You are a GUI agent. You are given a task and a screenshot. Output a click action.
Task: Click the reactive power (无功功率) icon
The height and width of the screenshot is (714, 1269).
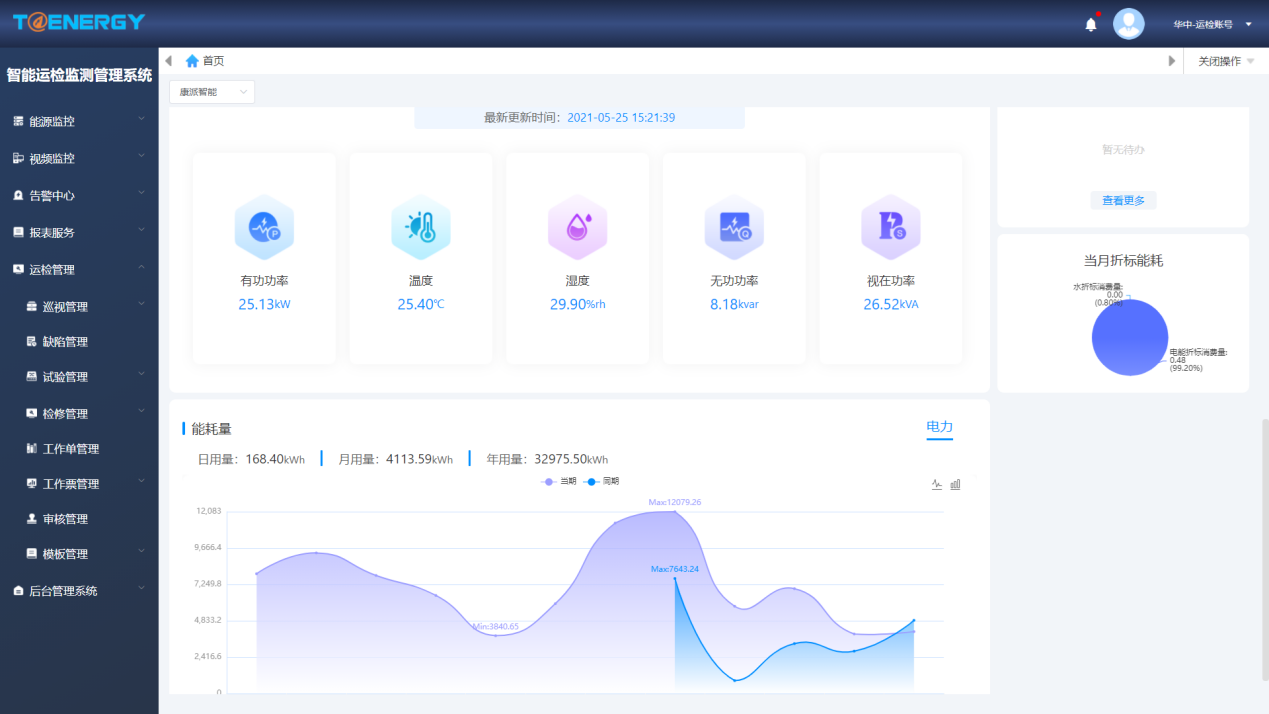734,227
